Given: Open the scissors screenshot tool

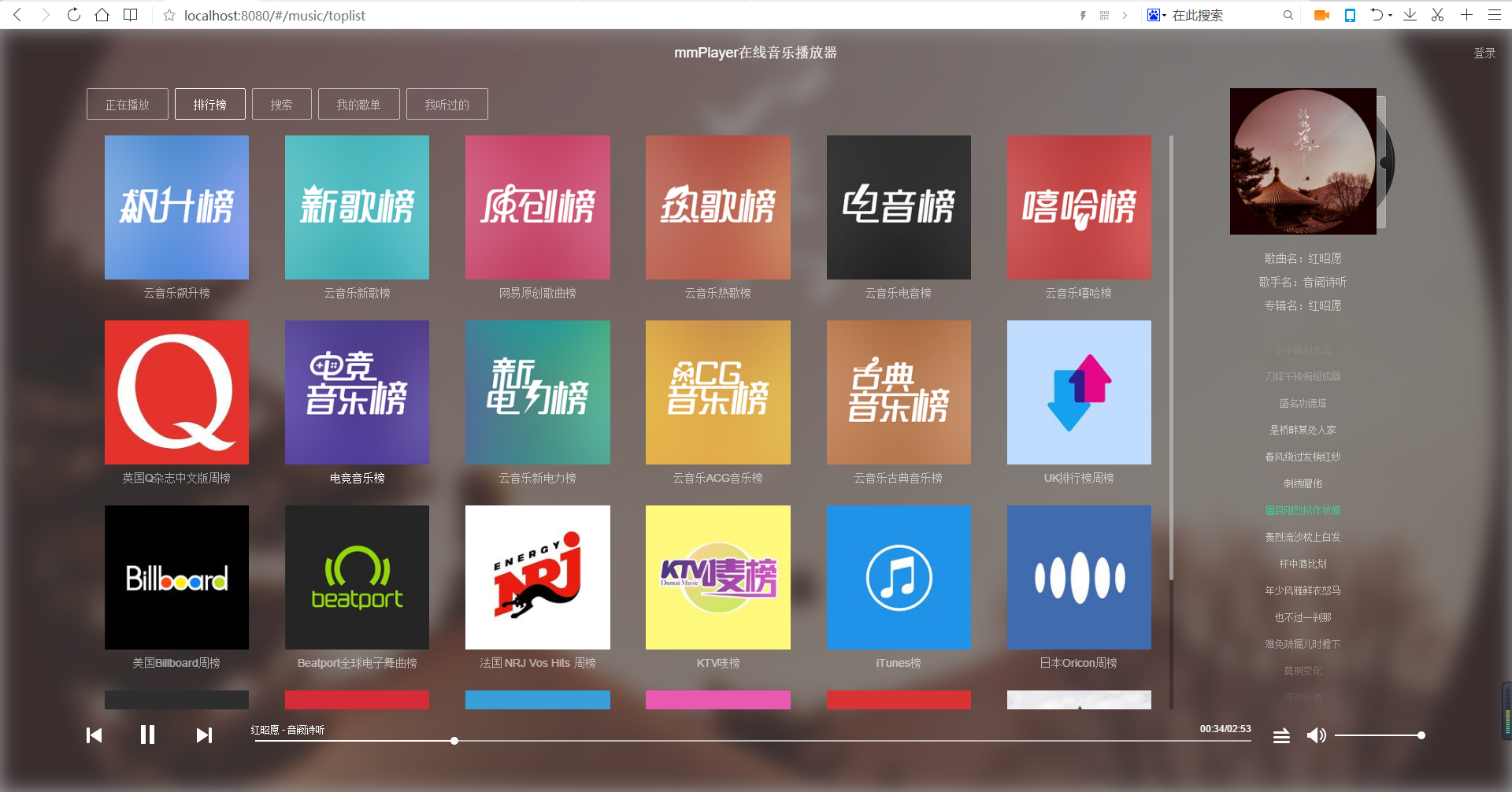Looking at the screenshot, I should 1437,15.
